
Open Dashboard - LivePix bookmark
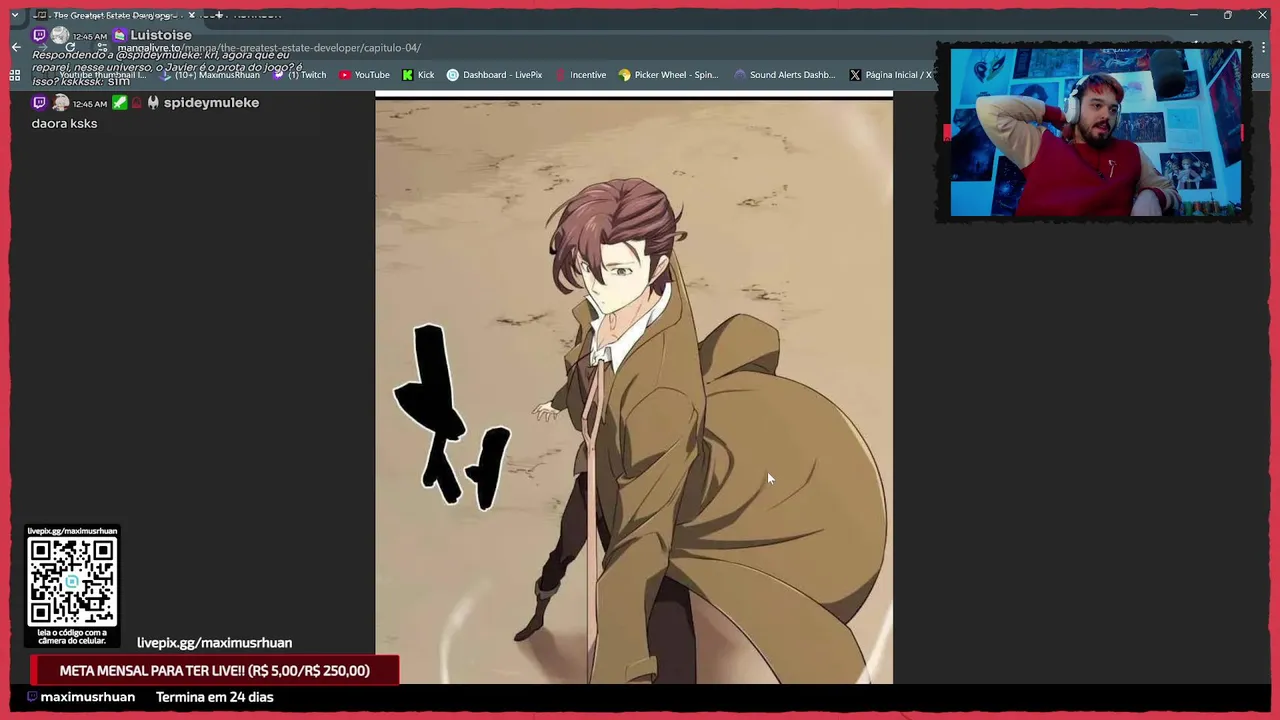[494, 75]
